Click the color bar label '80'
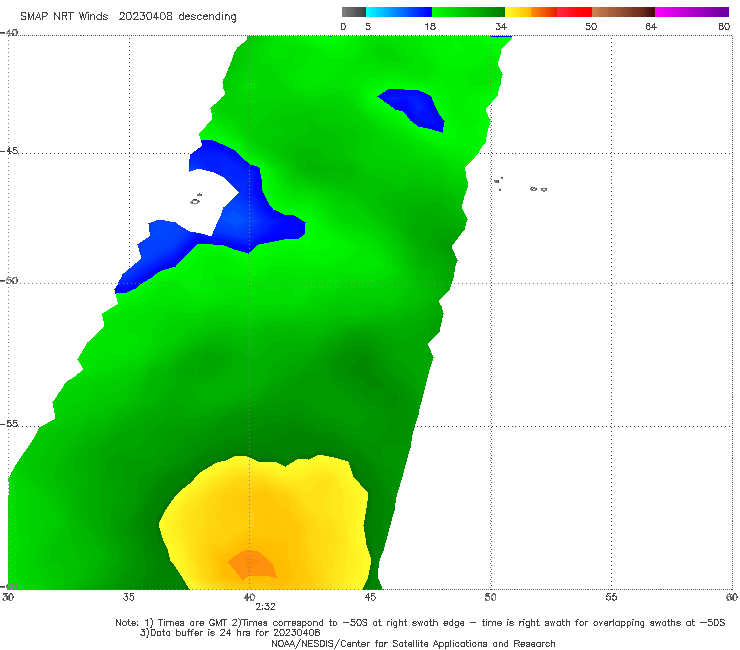 (x=724, y=26)
